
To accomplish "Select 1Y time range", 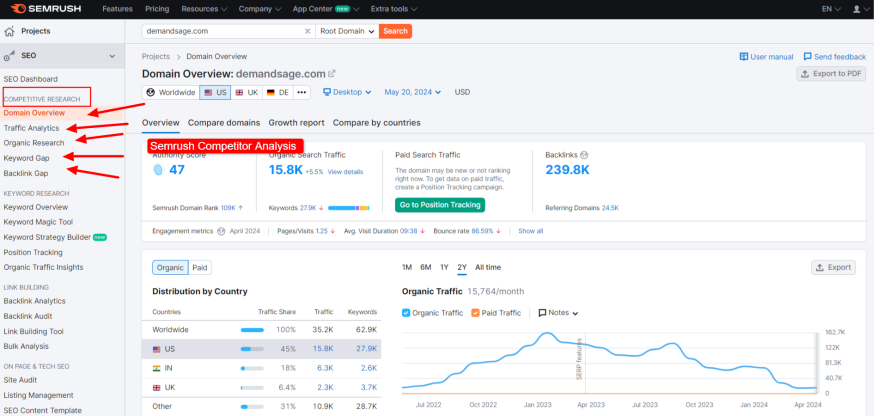I will pyautogui.click(x=444, y=267).
